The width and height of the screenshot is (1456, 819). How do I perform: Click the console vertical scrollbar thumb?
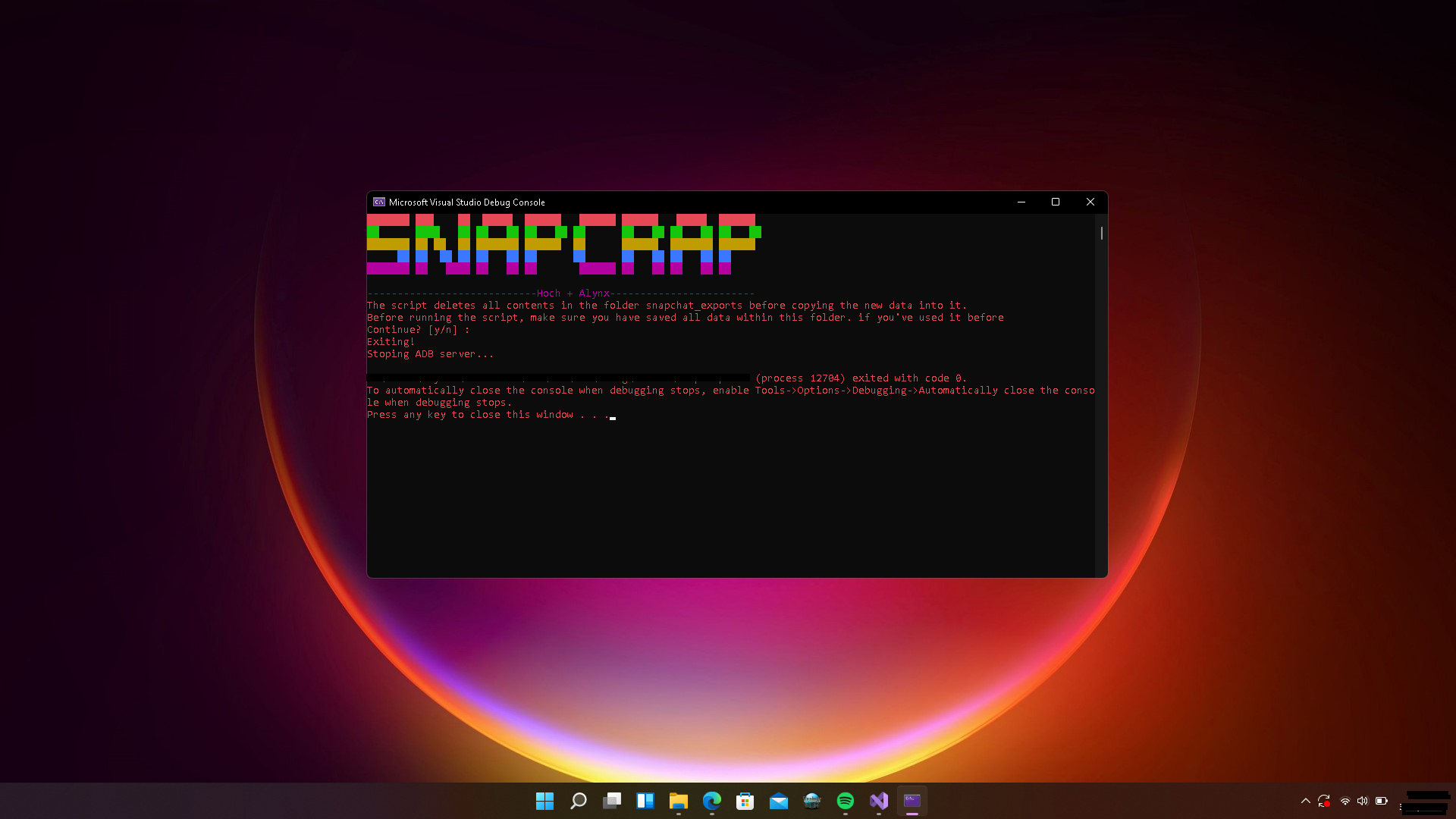coord(1101,234)
